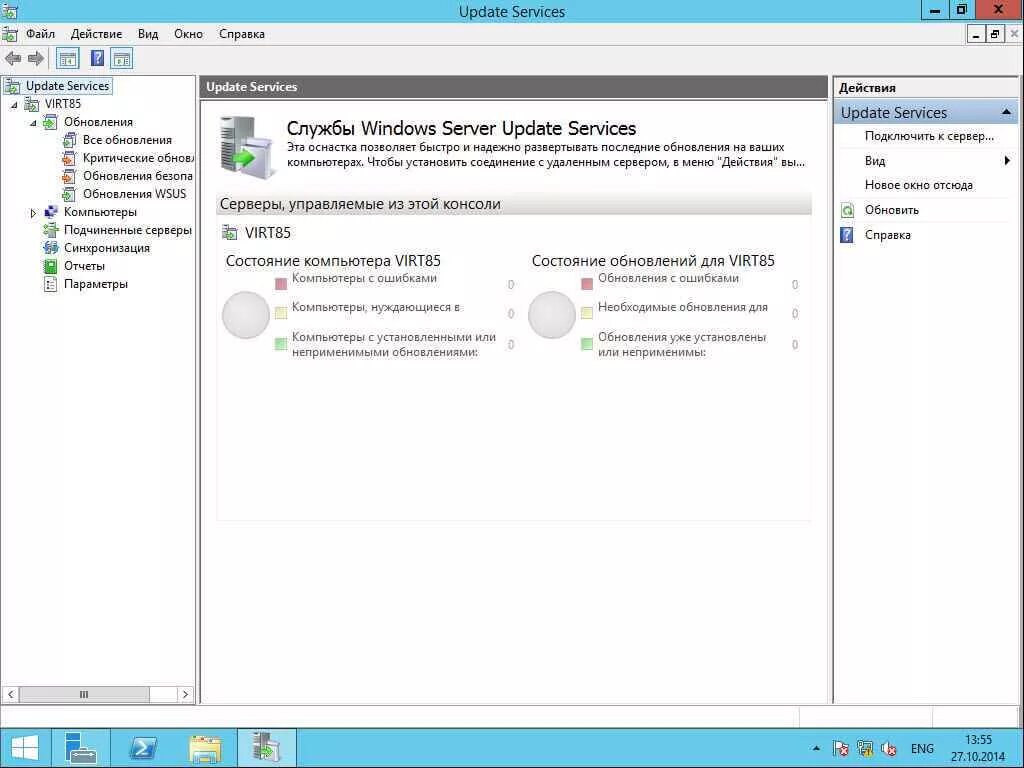Click the Все обновления icon
Image resolution: width=1024 pixels, height=768 pixels.
click(69, 140)
